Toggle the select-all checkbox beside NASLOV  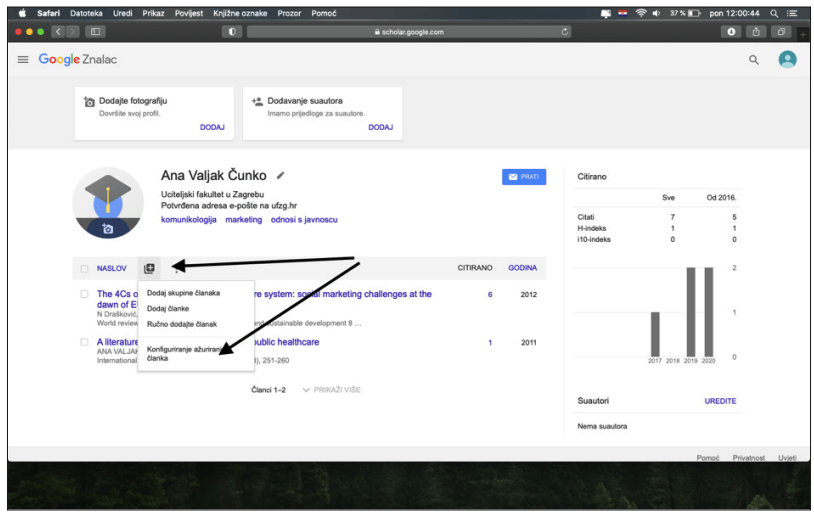(84, 268)
